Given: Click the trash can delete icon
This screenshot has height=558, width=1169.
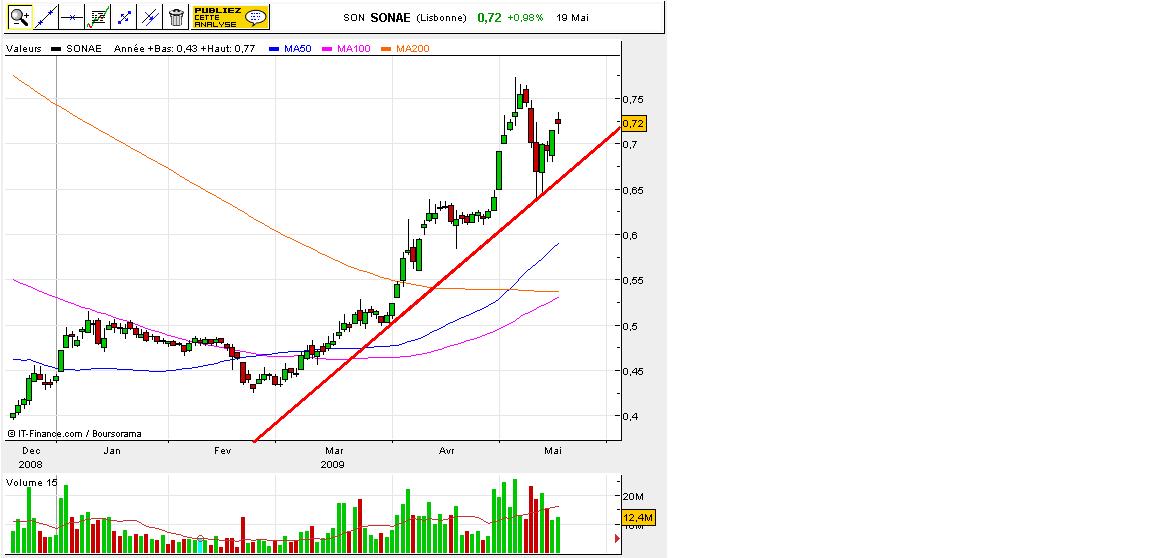Looking at the screenshot, I should click(176, 16).
